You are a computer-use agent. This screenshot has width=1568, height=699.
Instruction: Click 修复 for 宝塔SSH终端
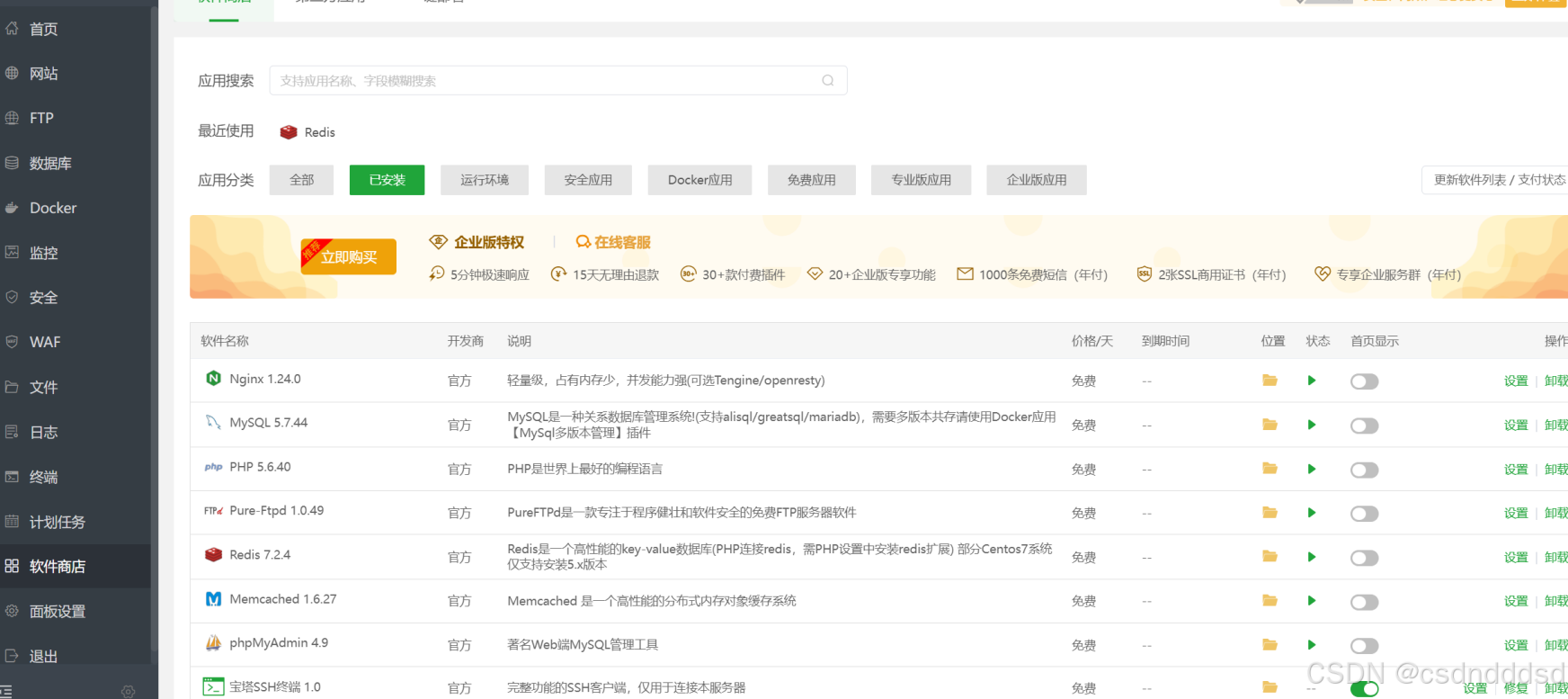[1516, 688]
